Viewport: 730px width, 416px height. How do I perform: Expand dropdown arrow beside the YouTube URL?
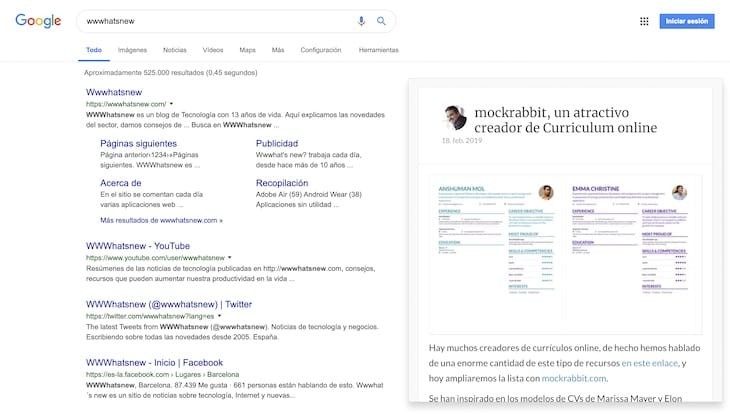coord(230,257)
